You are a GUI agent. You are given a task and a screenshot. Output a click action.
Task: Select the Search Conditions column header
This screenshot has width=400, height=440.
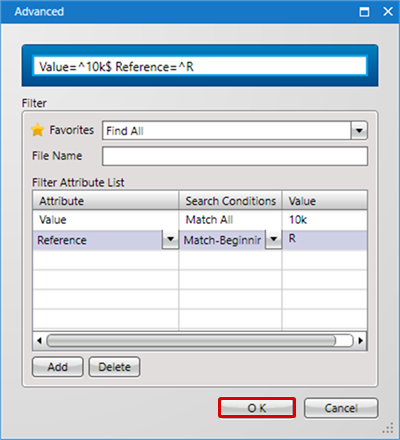[x=230, y=200]
